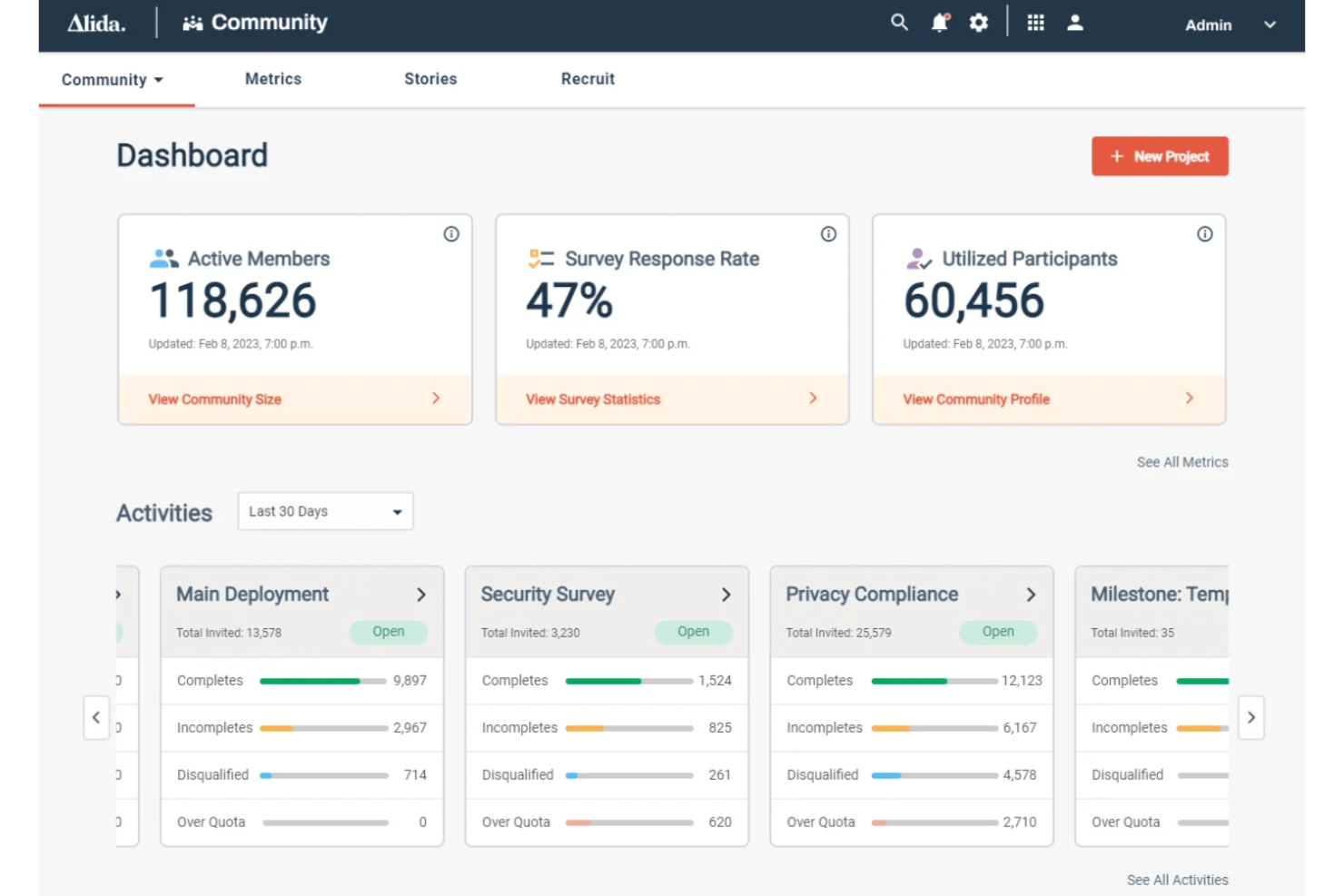Open the settings gear icon
1344x896 pixels.
(x=978, y=22)
